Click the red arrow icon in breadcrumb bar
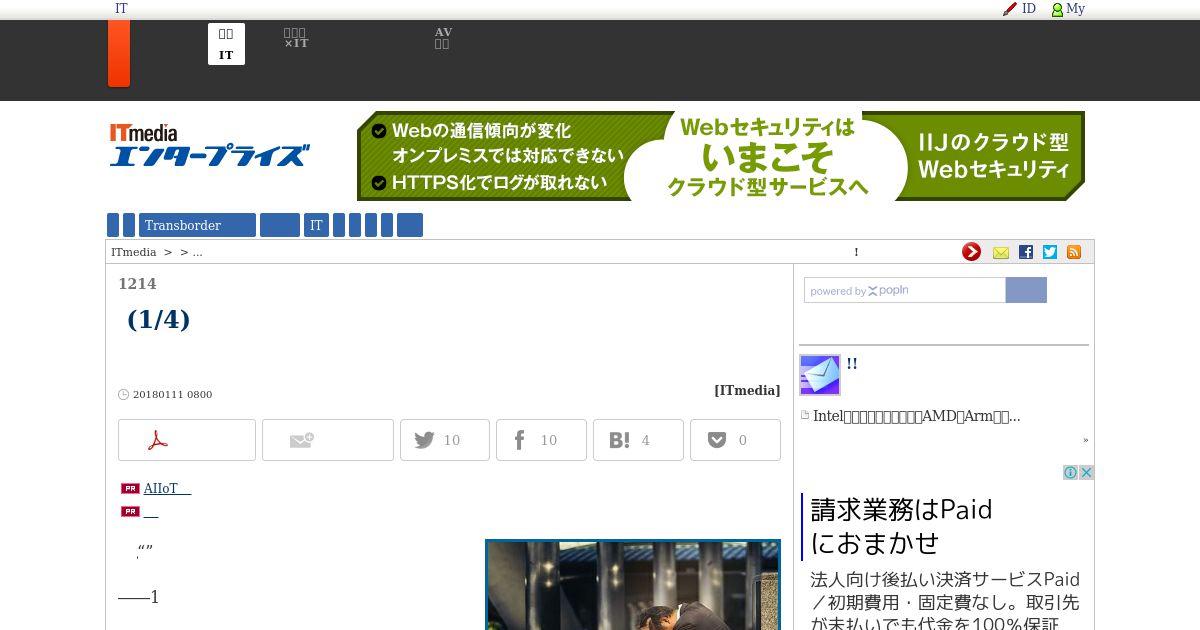Screen dimensions: 1200x630 971,252
